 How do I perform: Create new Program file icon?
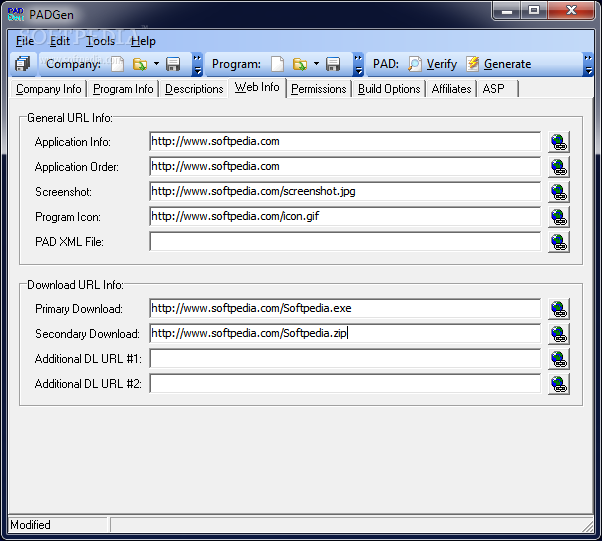278,64
